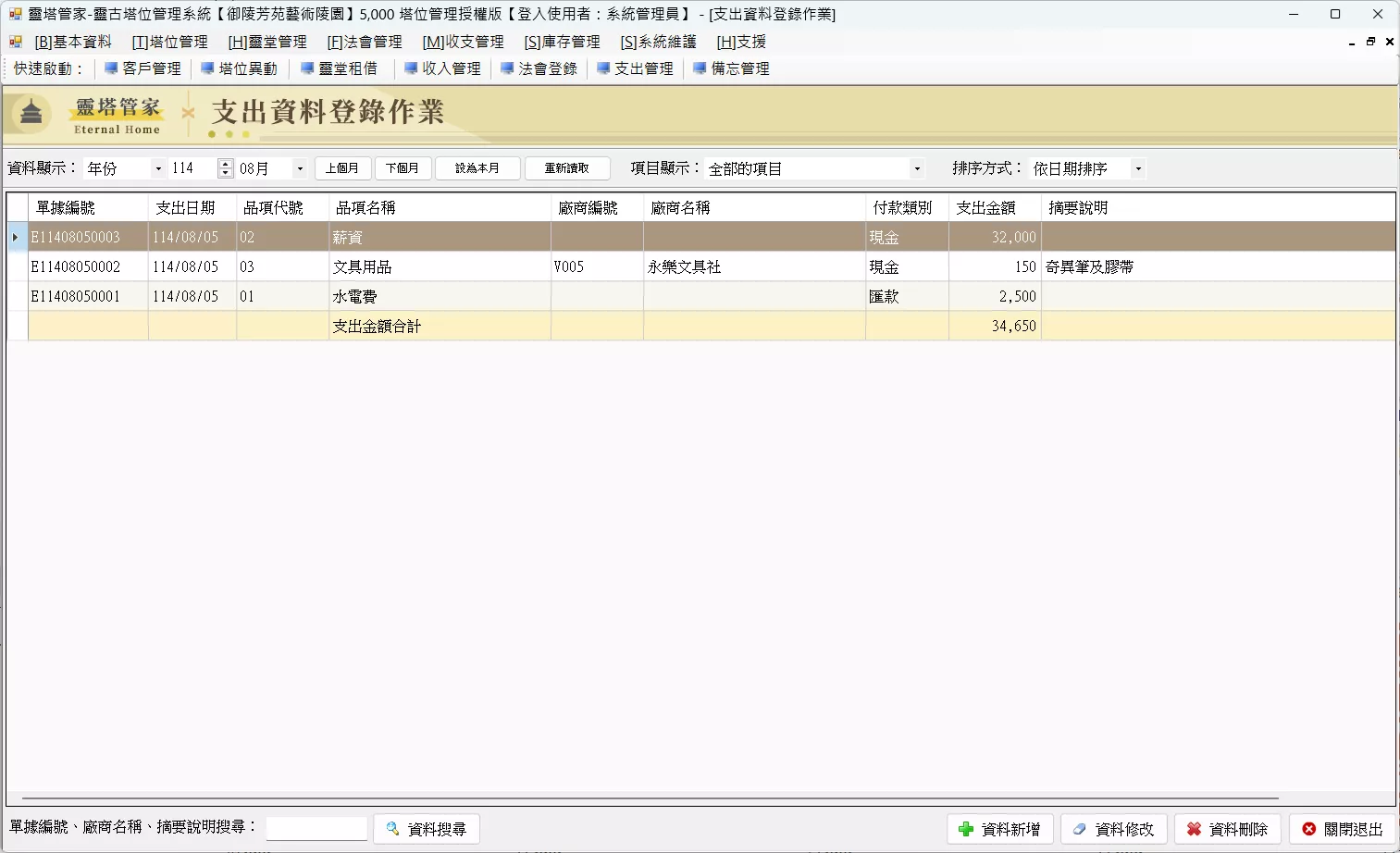
Task: Click the horizontal scrollbar below the grid
Action: pos(650,797)
